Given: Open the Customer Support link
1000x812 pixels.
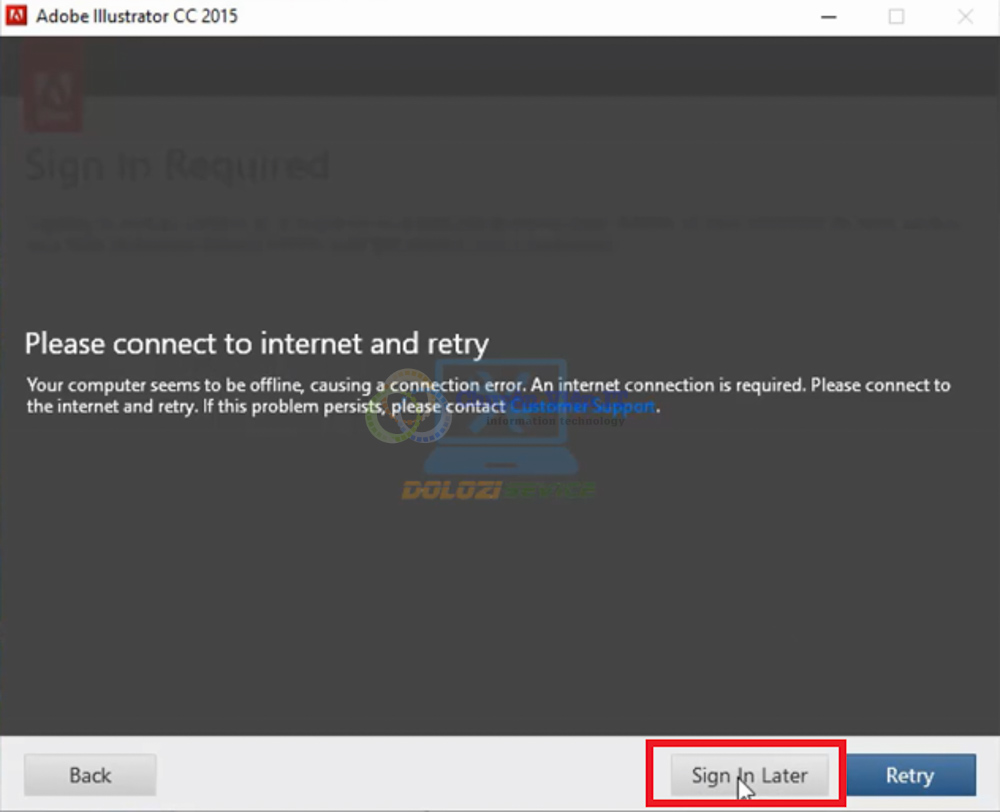Looking at the screenshot, I should click(x=582, y=407).
